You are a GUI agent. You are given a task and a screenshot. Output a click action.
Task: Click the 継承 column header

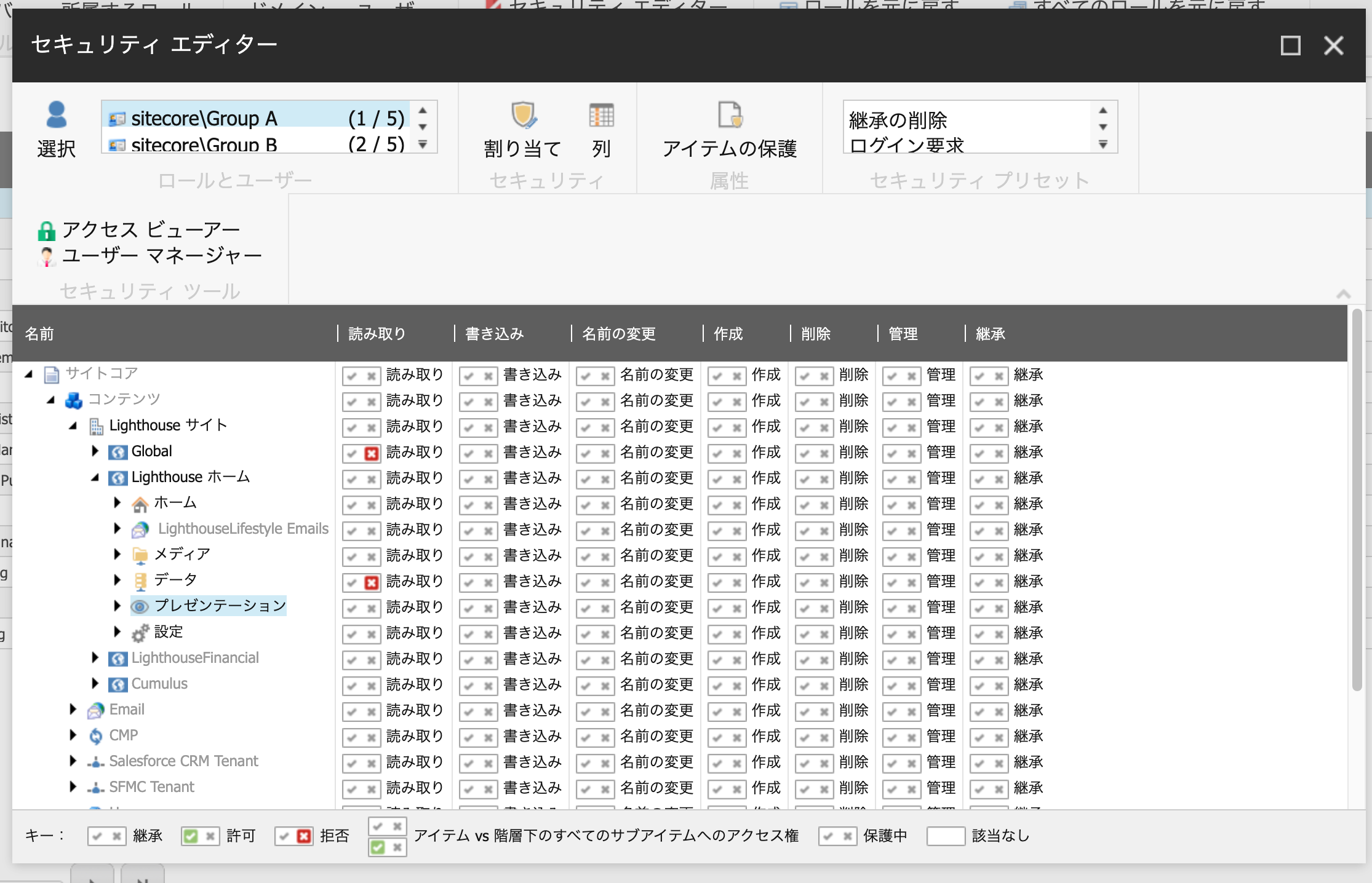[x=991, y=334]
